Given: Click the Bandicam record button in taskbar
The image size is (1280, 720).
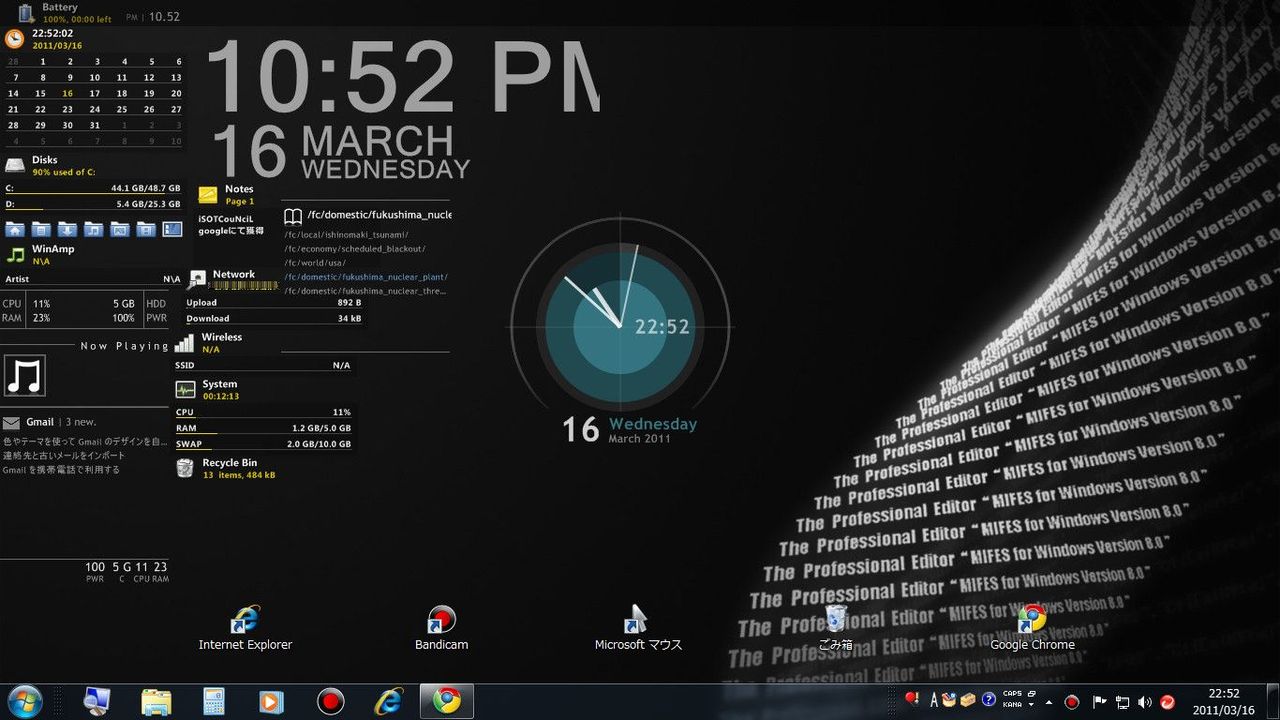Looking at the screenshot, I should pyautogui.click(x=330, y=701).
